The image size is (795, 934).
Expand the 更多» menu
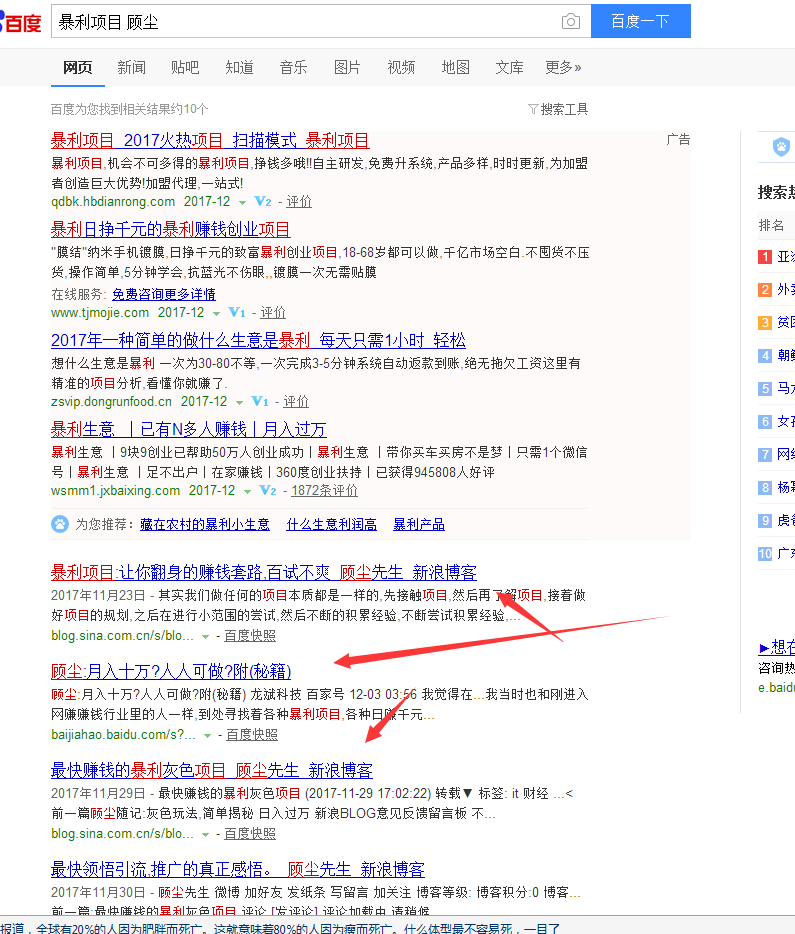563,67
